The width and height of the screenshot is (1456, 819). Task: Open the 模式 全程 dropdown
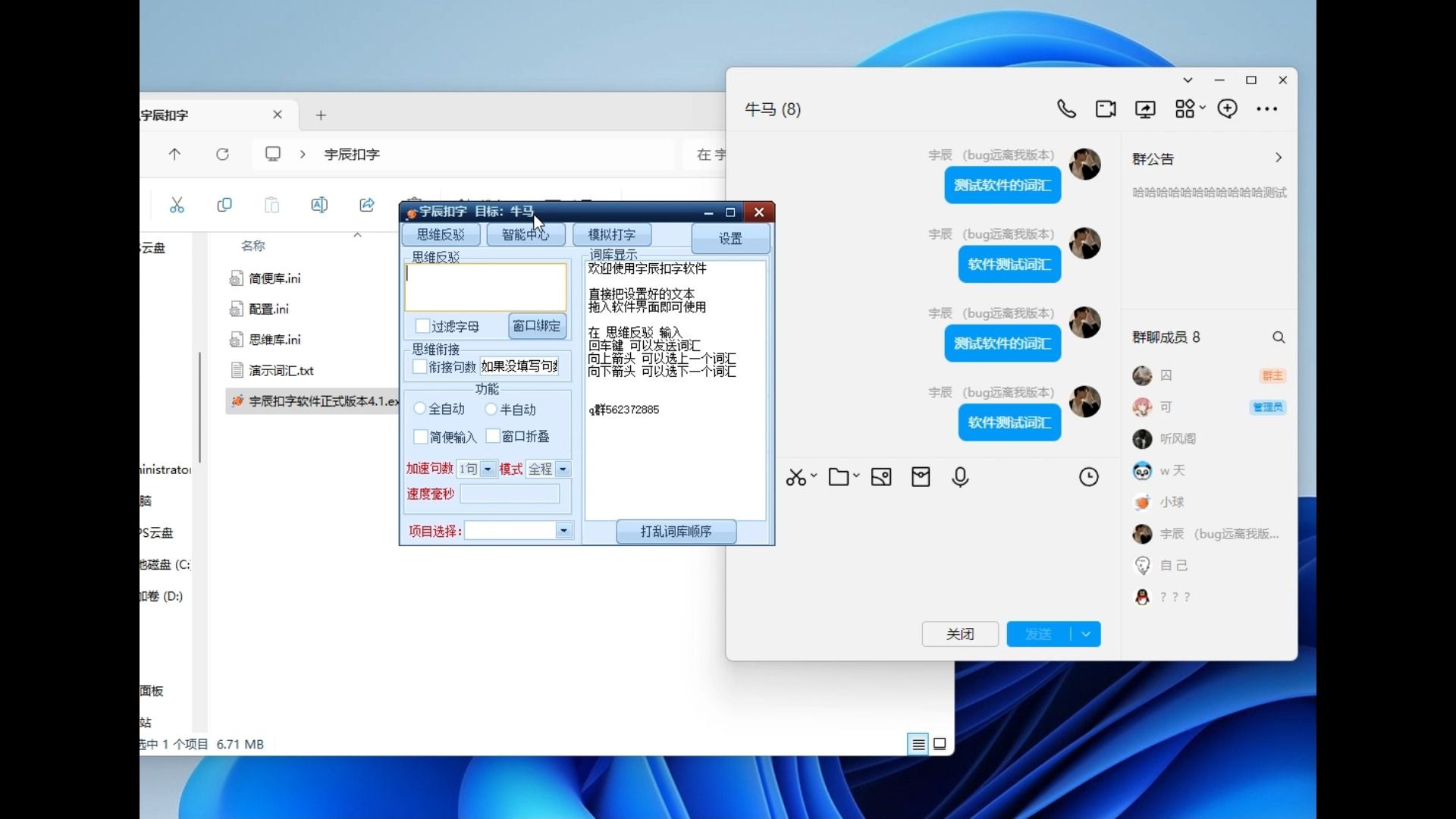coord(563,469)
